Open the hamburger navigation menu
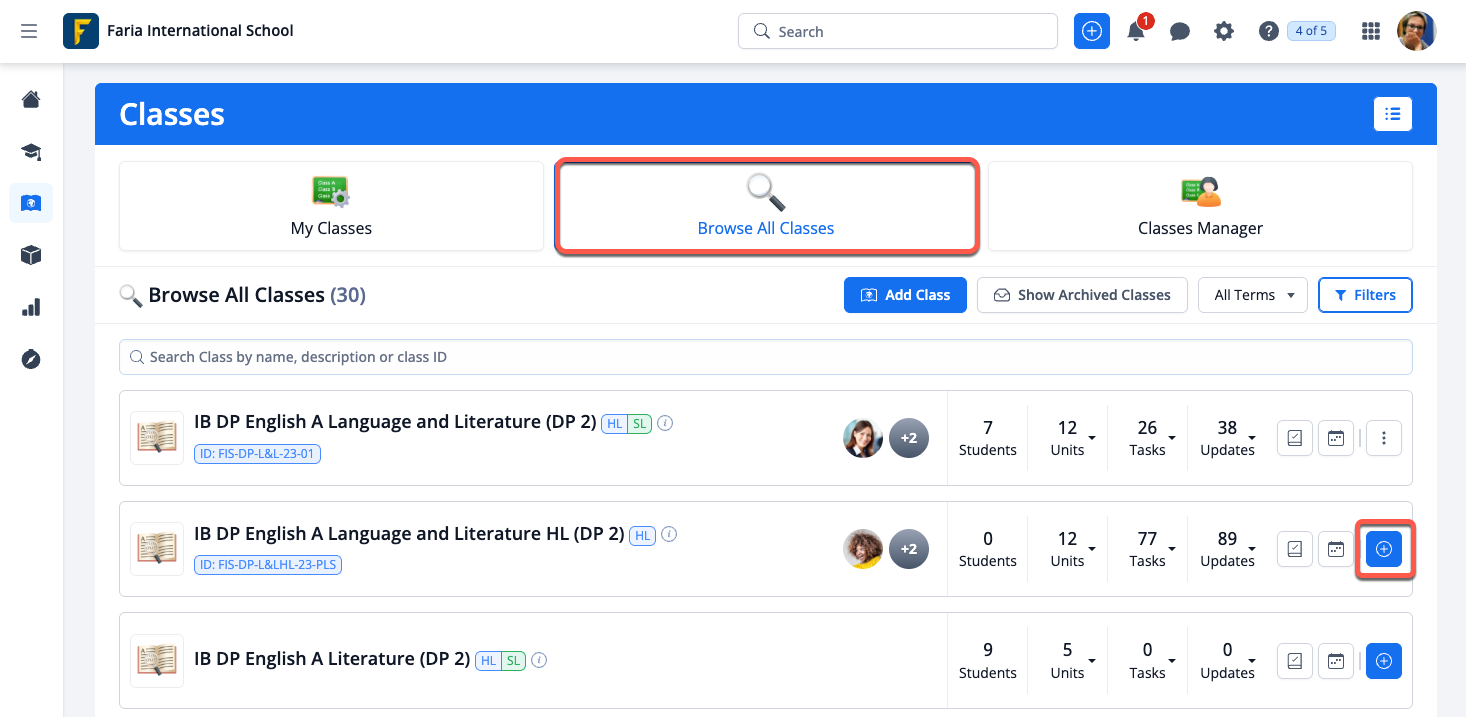The image size is (1466, 717). [x=29, y=31]
